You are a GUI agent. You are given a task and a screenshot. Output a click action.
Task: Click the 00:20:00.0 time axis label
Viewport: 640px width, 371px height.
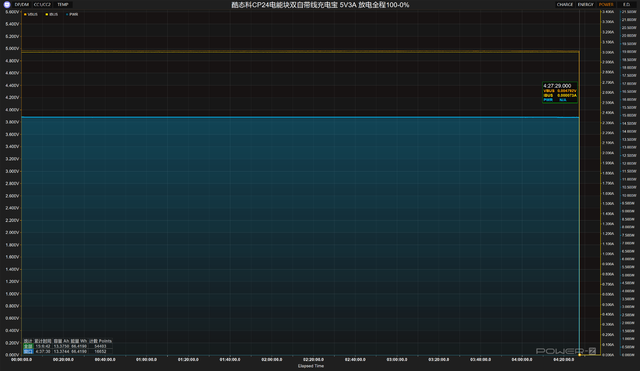[x=63, y=360]
